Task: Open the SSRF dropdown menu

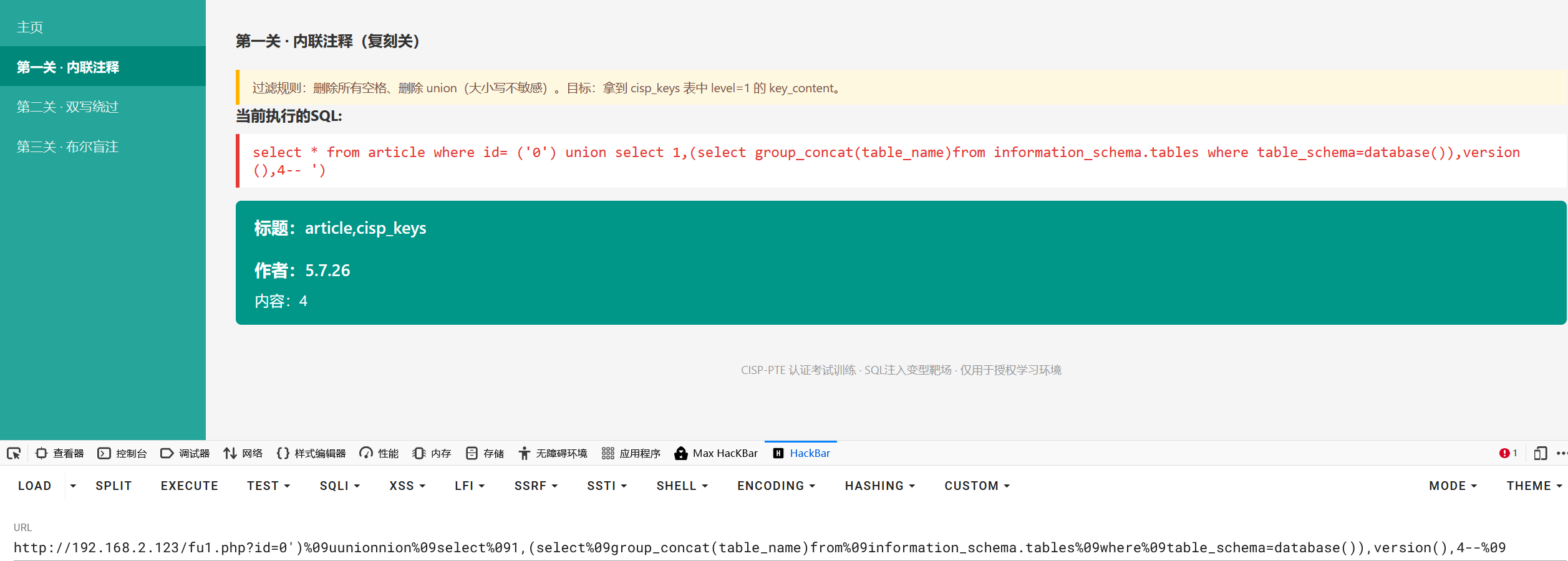Action: tap(536, 486)
